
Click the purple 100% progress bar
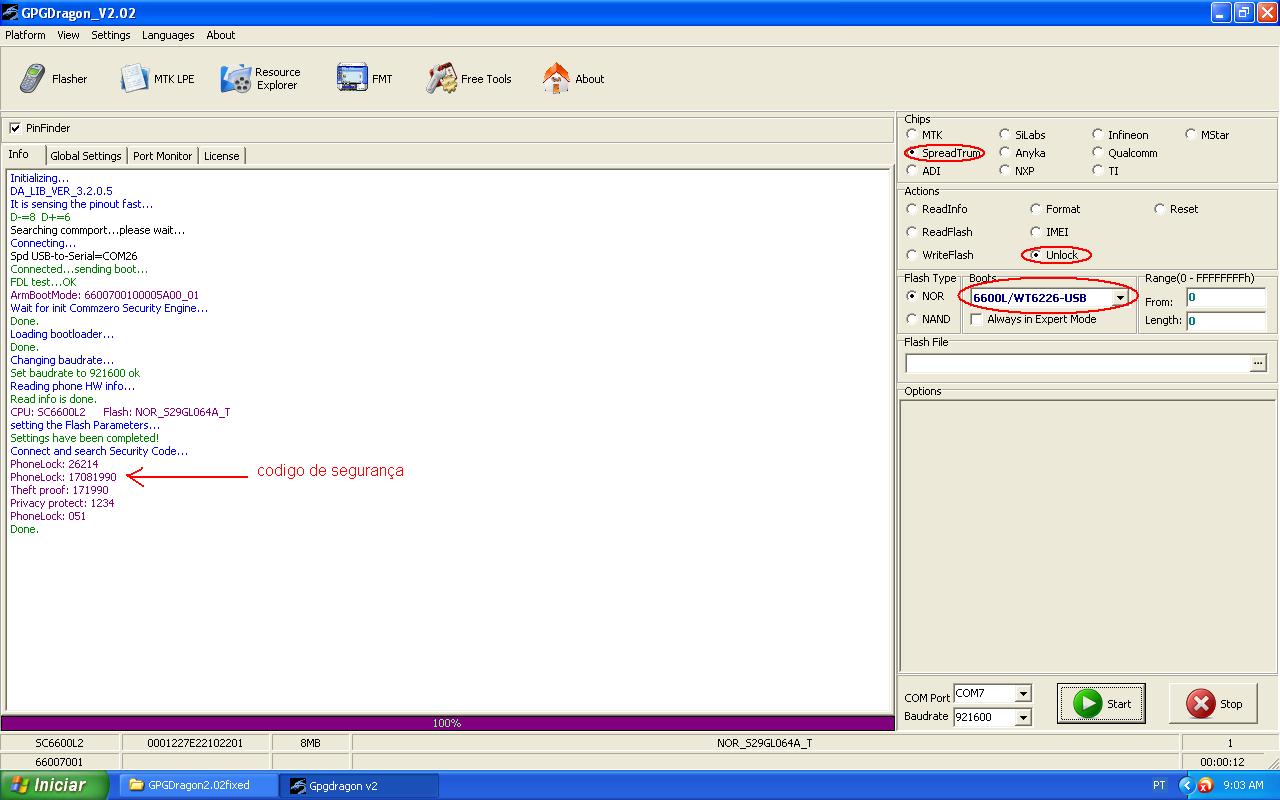[x=447, y=723]
